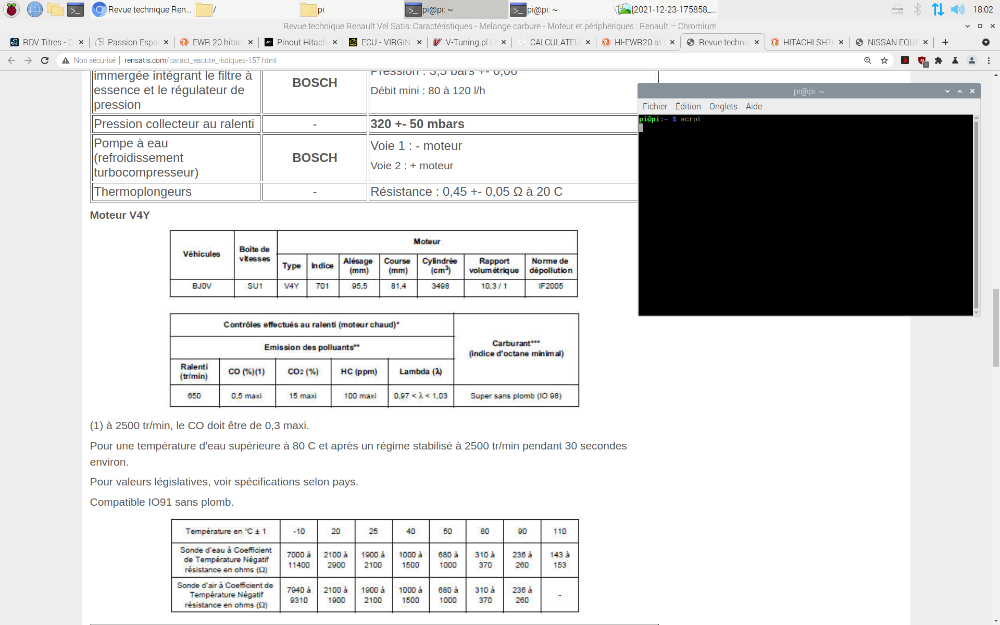Click the Bluetooth icon in system tray
1000x625 pixels.
click(x=916, y=9)
